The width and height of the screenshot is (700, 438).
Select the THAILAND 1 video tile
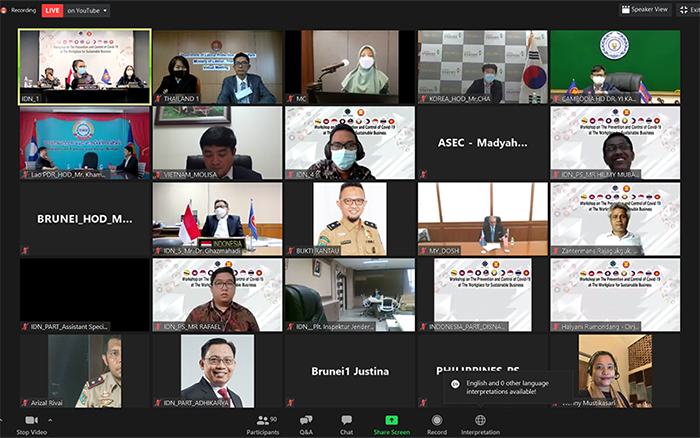pos(217,66)
